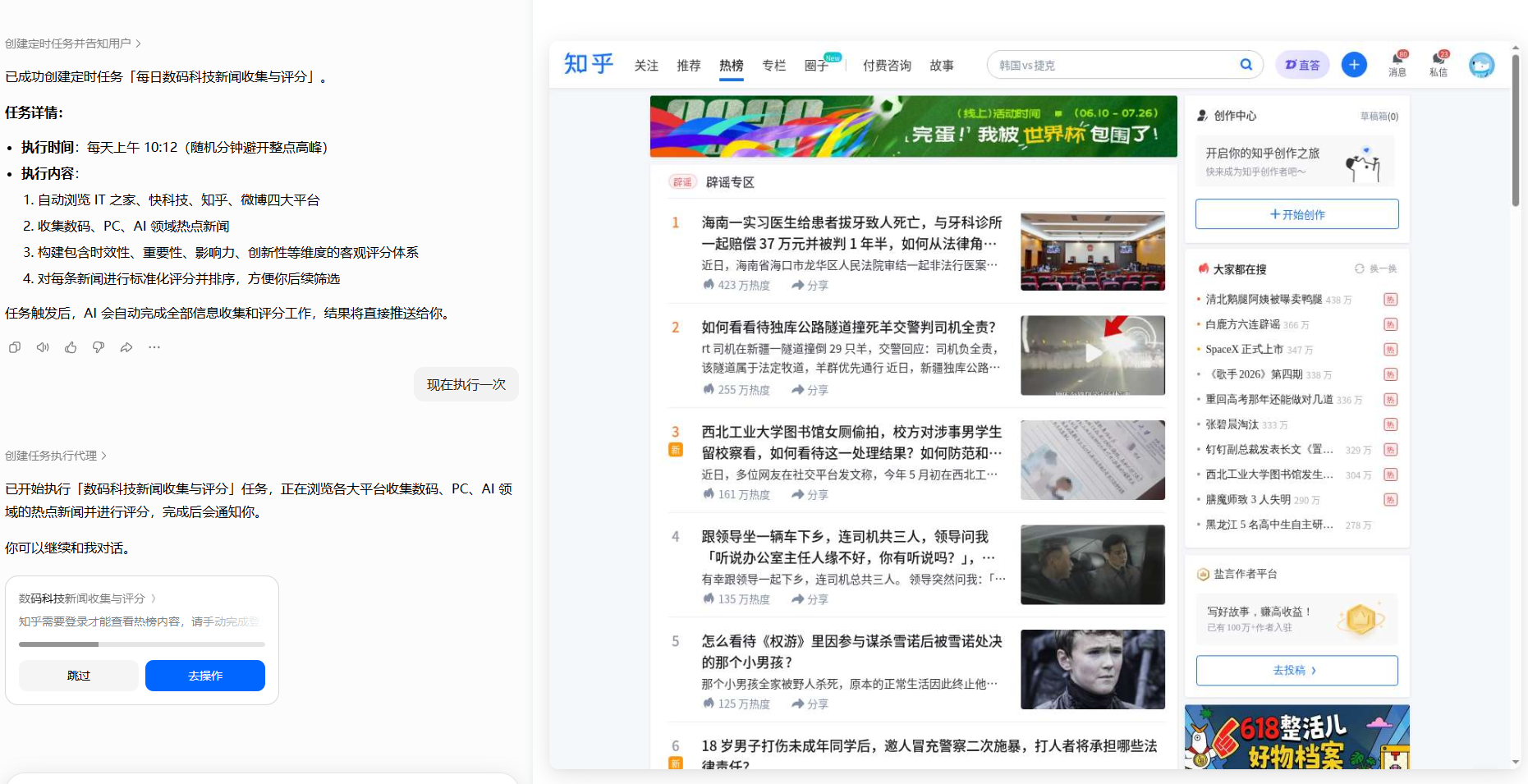Open 草稿箱(0) link
This screenshot has height=784, width=1528.
tap(1379, 117)
